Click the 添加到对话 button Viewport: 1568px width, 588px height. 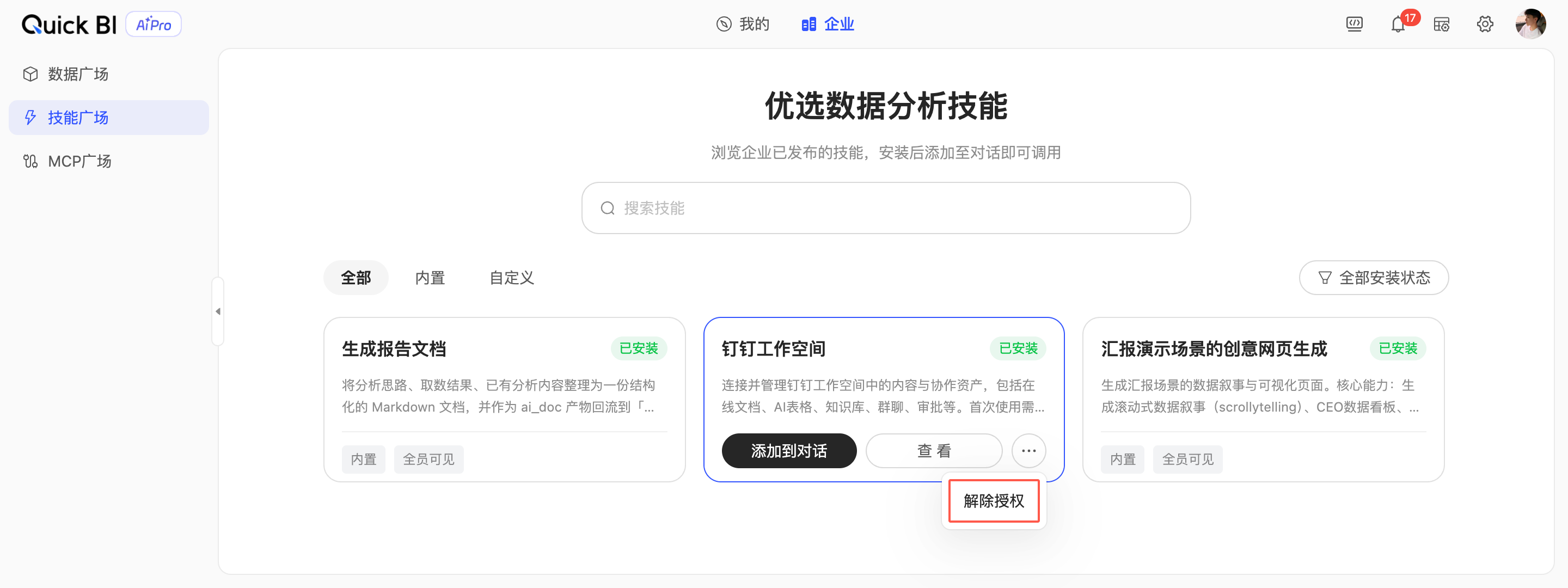789,451
